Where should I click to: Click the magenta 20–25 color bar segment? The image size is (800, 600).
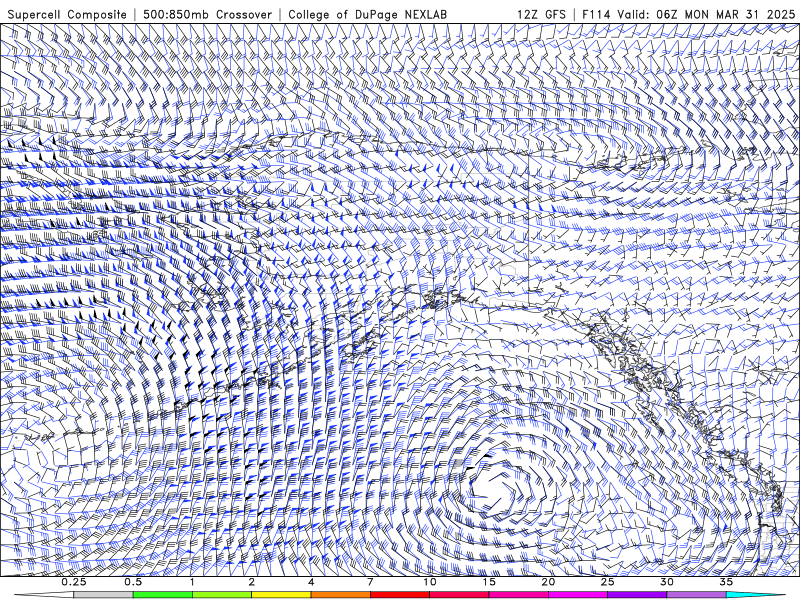click(x=578, y=595)
